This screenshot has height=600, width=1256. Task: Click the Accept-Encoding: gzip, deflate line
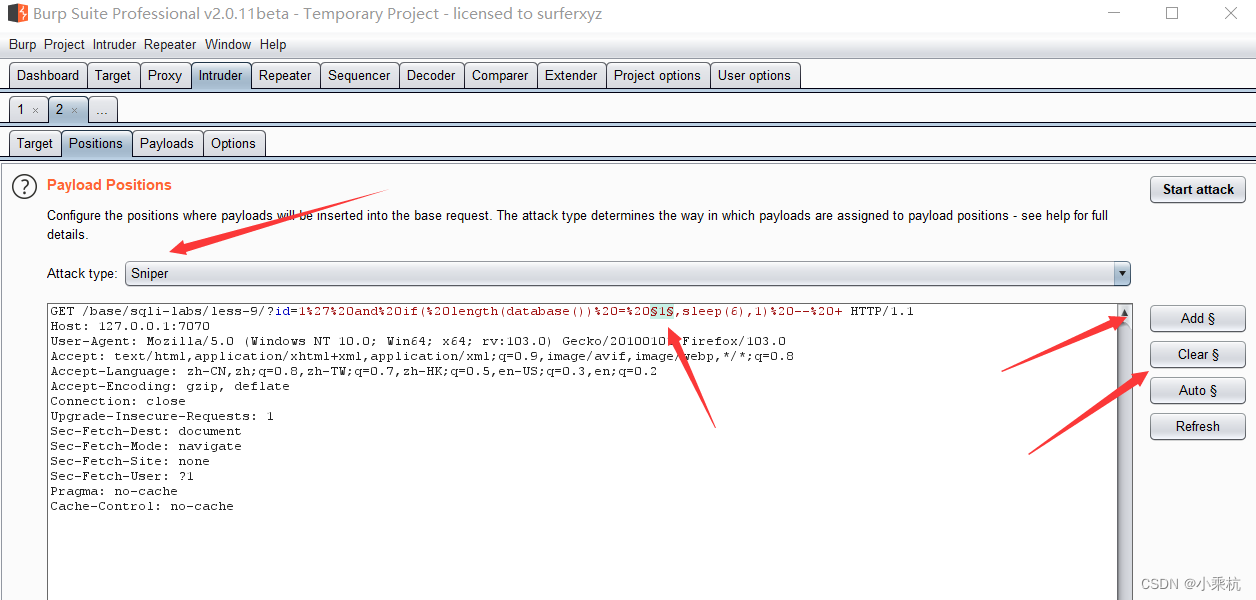pos(170,386)
